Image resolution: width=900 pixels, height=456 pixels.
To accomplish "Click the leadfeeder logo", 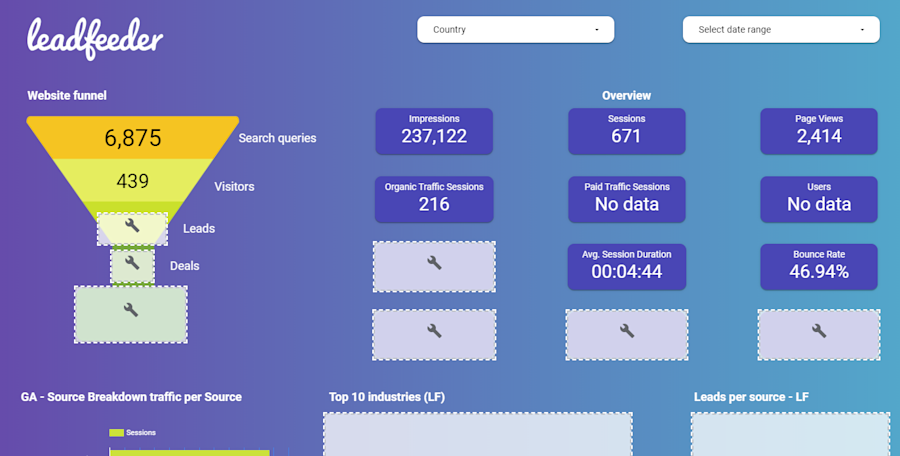I will coord(95,38).
